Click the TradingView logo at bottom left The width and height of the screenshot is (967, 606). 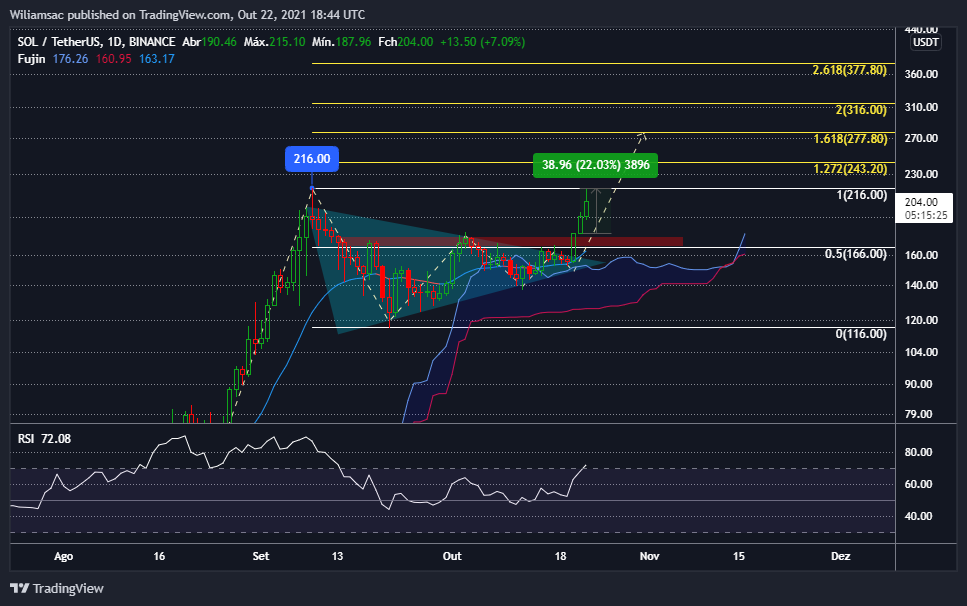(57, 588)
